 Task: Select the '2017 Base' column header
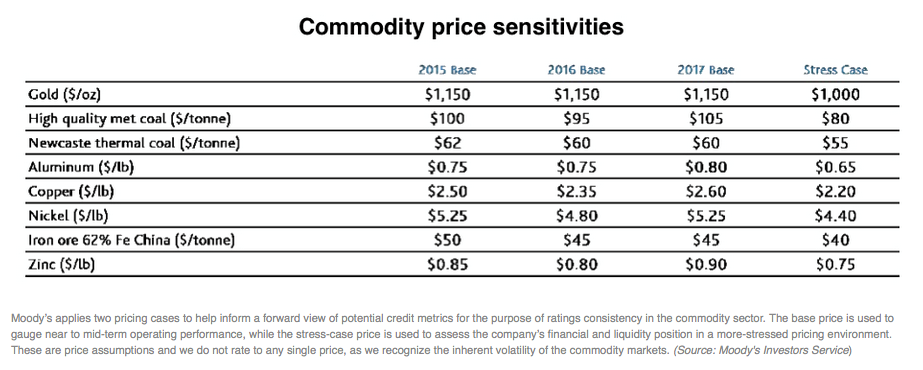click(x=706, y=70)
